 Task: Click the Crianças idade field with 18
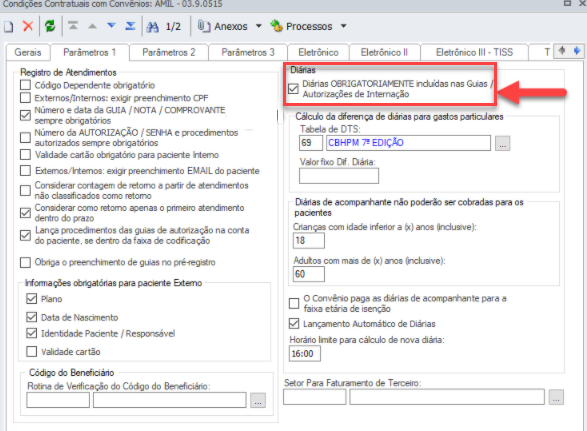click(309, 240)
